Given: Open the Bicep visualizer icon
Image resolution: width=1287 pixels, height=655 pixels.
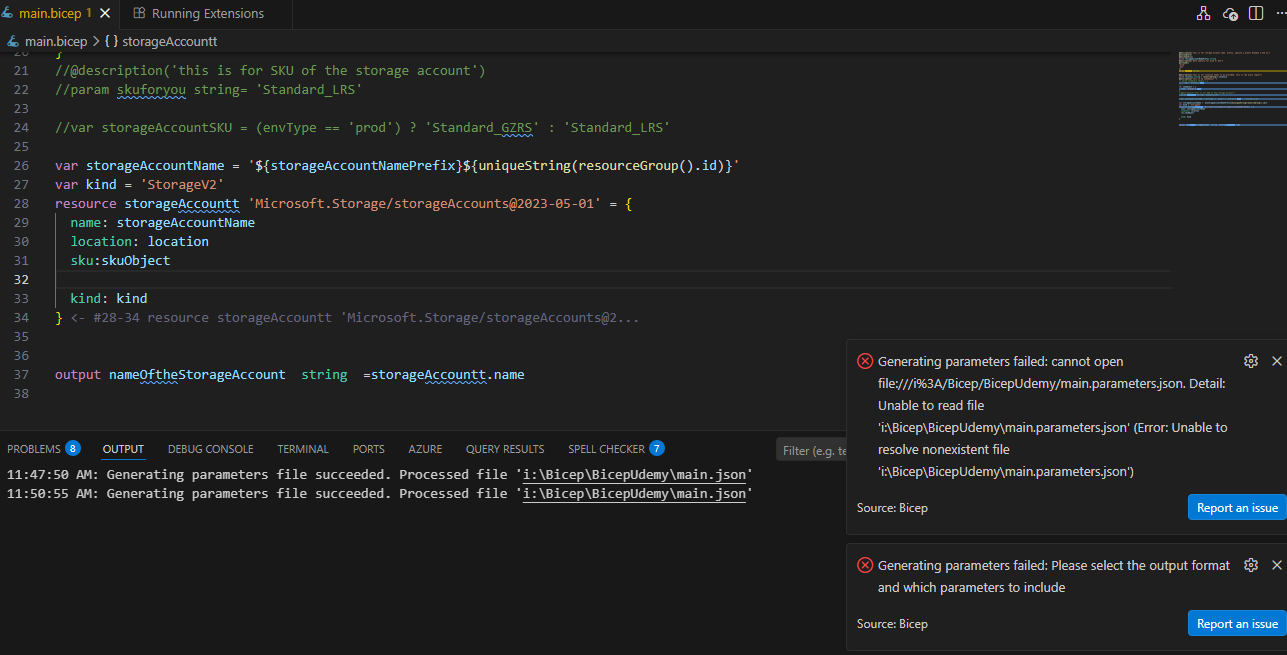Looking at the screenshot, I should [x=1204, y=14].
